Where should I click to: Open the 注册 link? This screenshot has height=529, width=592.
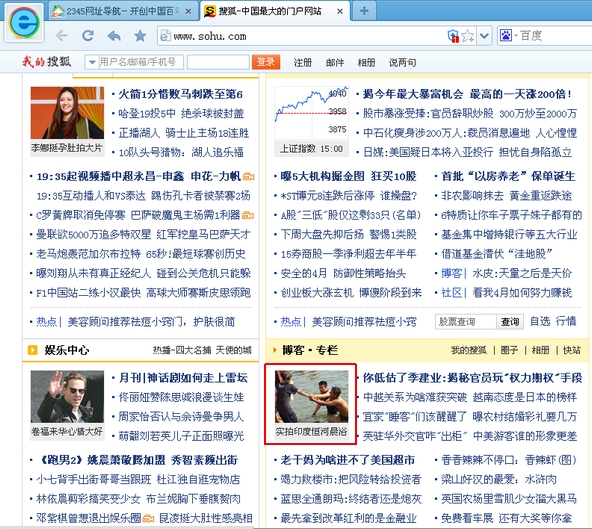(x=303, y=62)
